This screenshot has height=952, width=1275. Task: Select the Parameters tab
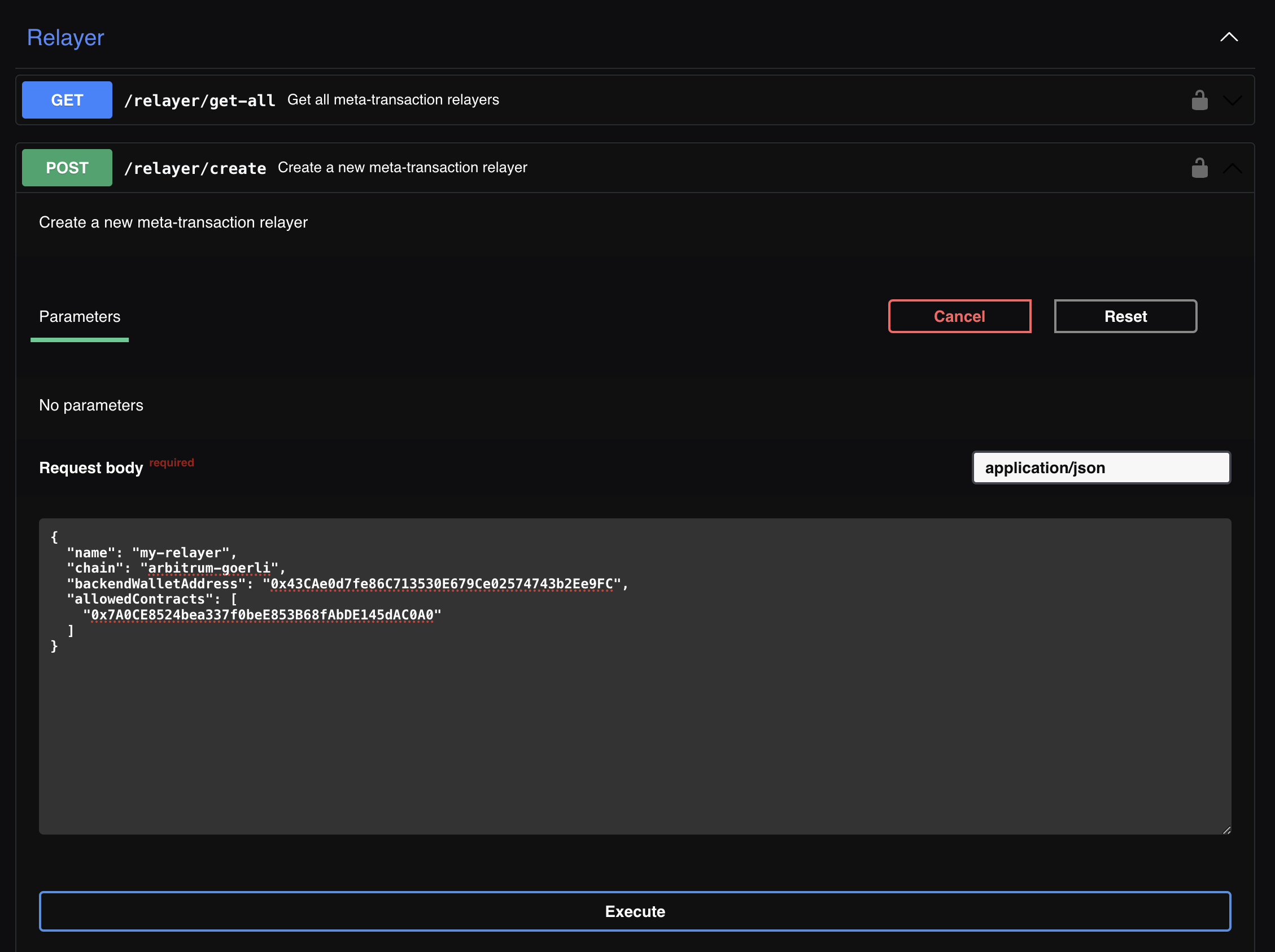click(80, 316)
